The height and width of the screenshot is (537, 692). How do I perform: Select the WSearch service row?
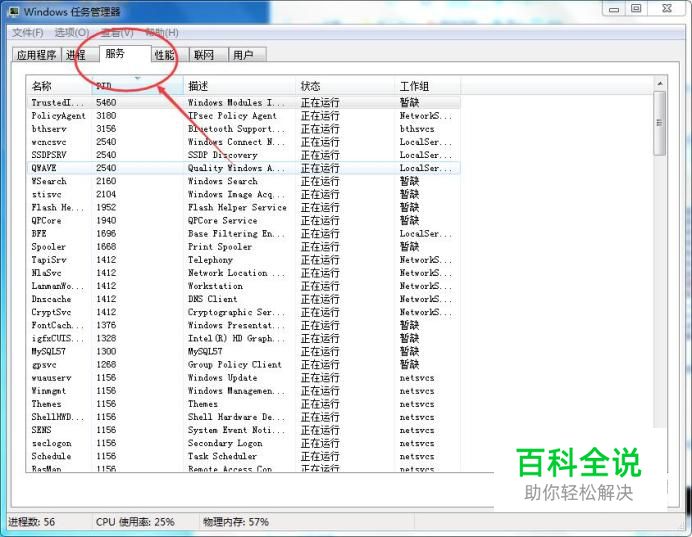(x=243, y=181)
